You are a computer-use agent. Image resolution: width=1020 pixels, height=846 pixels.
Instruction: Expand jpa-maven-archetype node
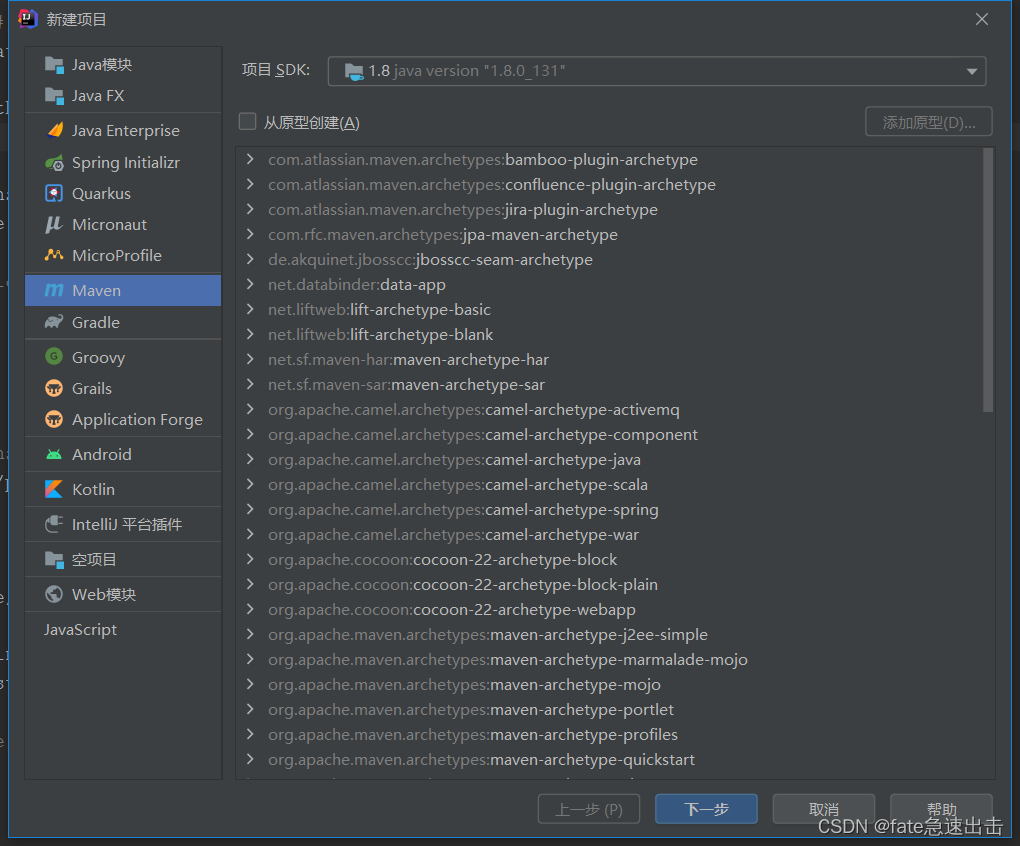click(250, 234)
